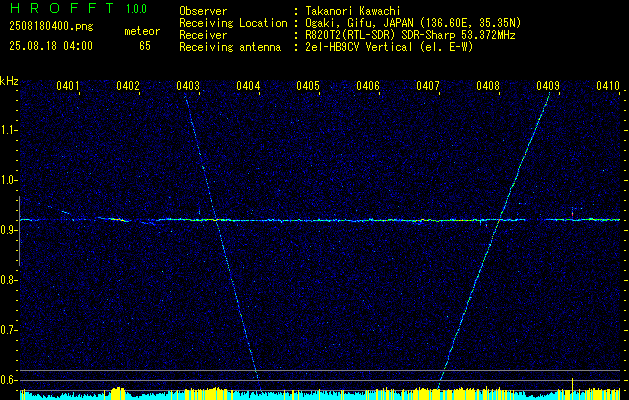629x400 pixels.
Task: Click the 0403 time marker
Action: tap(188, 85)
